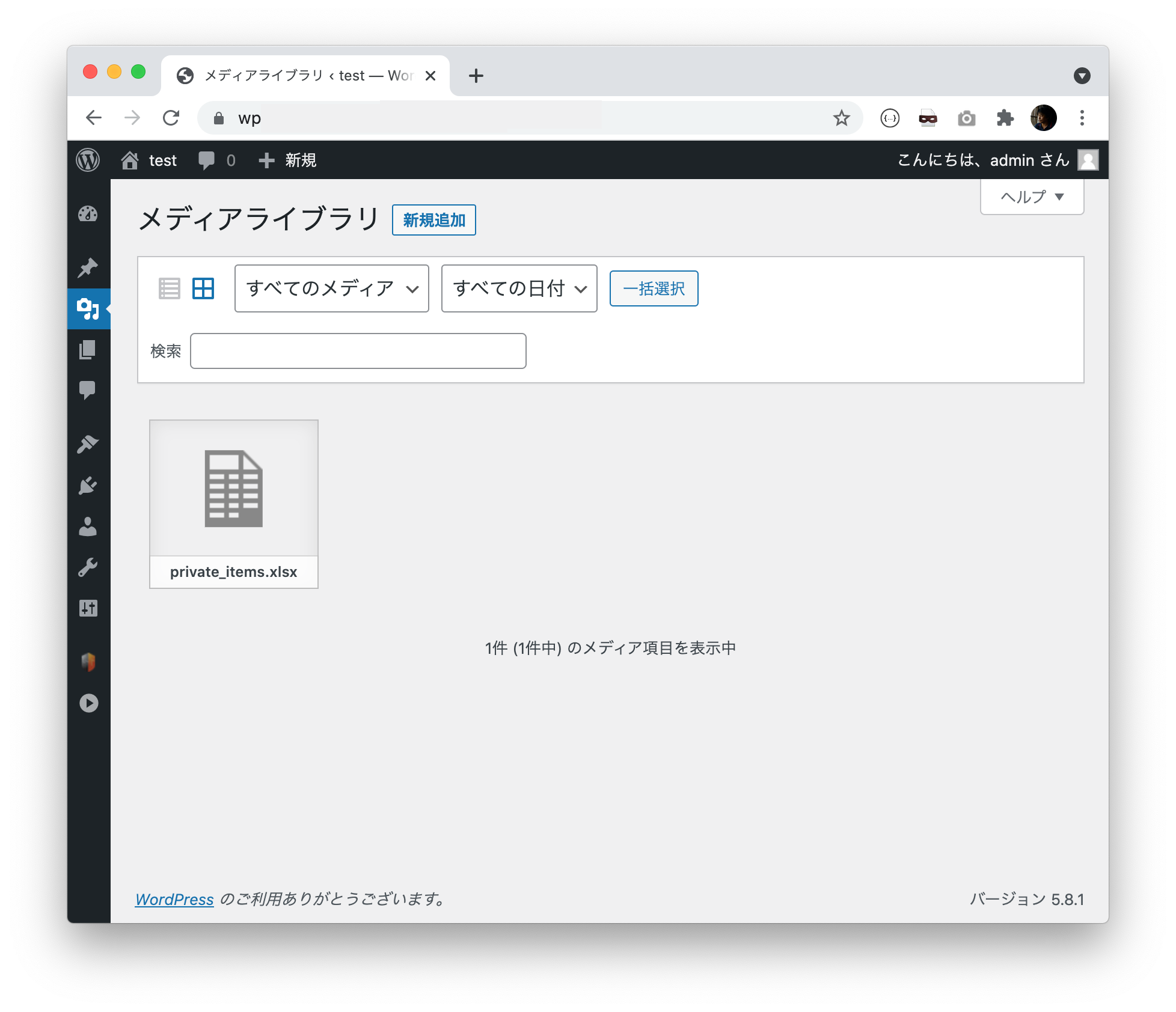The height and width of the screenshot is (1012, 1176).
Task: Click the lock icon in address bar
Action: click(x=219, y=118)
